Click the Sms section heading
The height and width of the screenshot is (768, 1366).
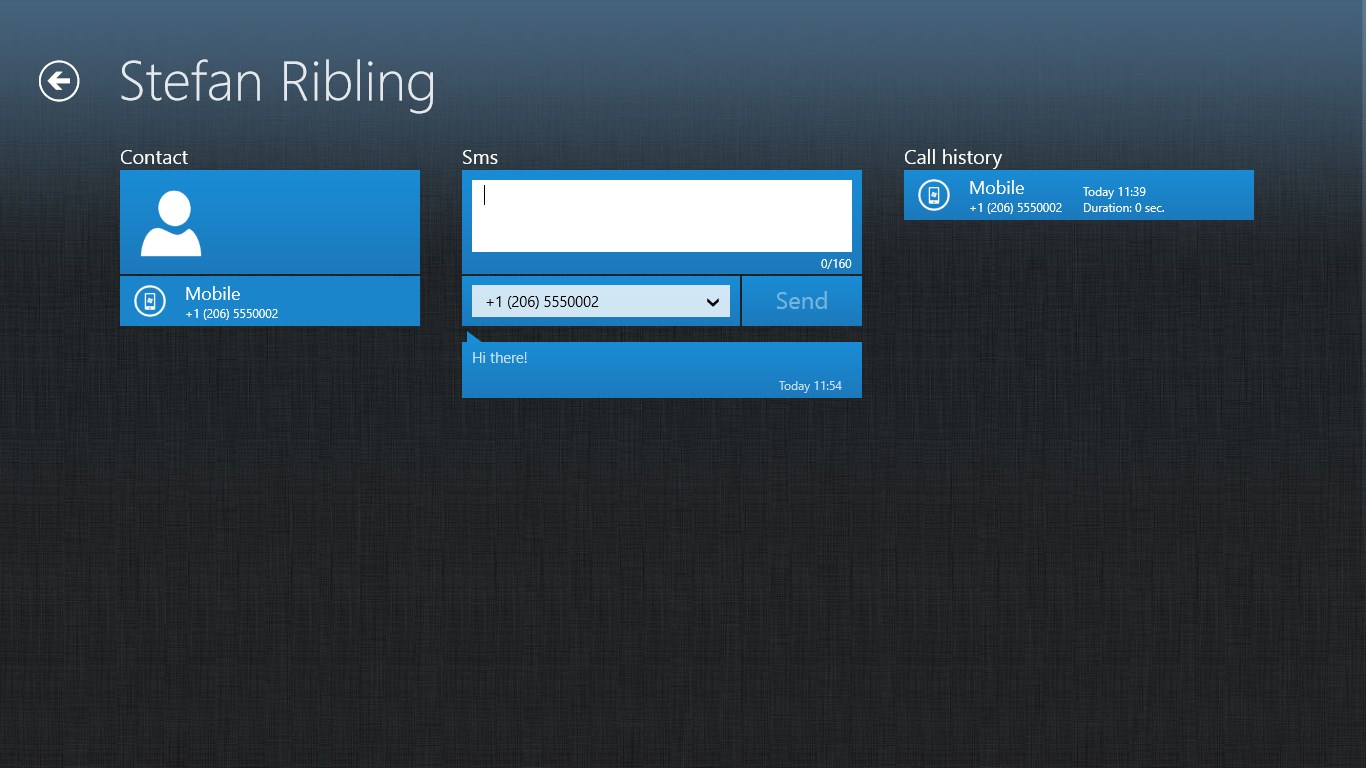480,157
